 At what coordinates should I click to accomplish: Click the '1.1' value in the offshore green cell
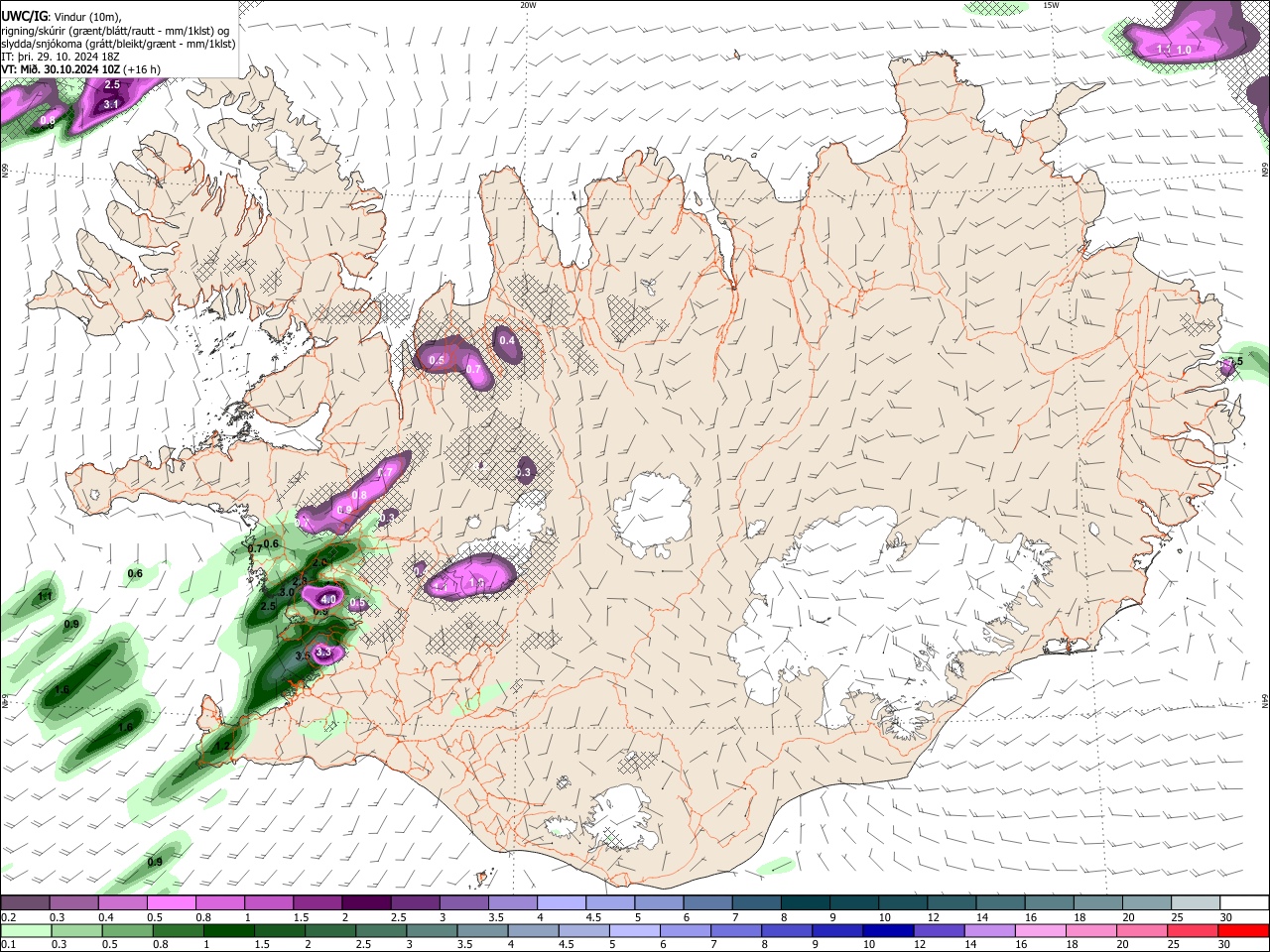click(x=44, y=596)
